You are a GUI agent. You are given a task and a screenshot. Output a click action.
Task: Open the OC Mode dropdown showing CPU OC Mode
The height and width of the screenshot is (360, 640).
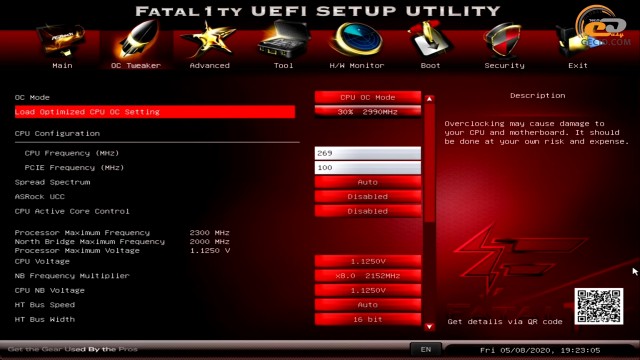click(368, 97)
